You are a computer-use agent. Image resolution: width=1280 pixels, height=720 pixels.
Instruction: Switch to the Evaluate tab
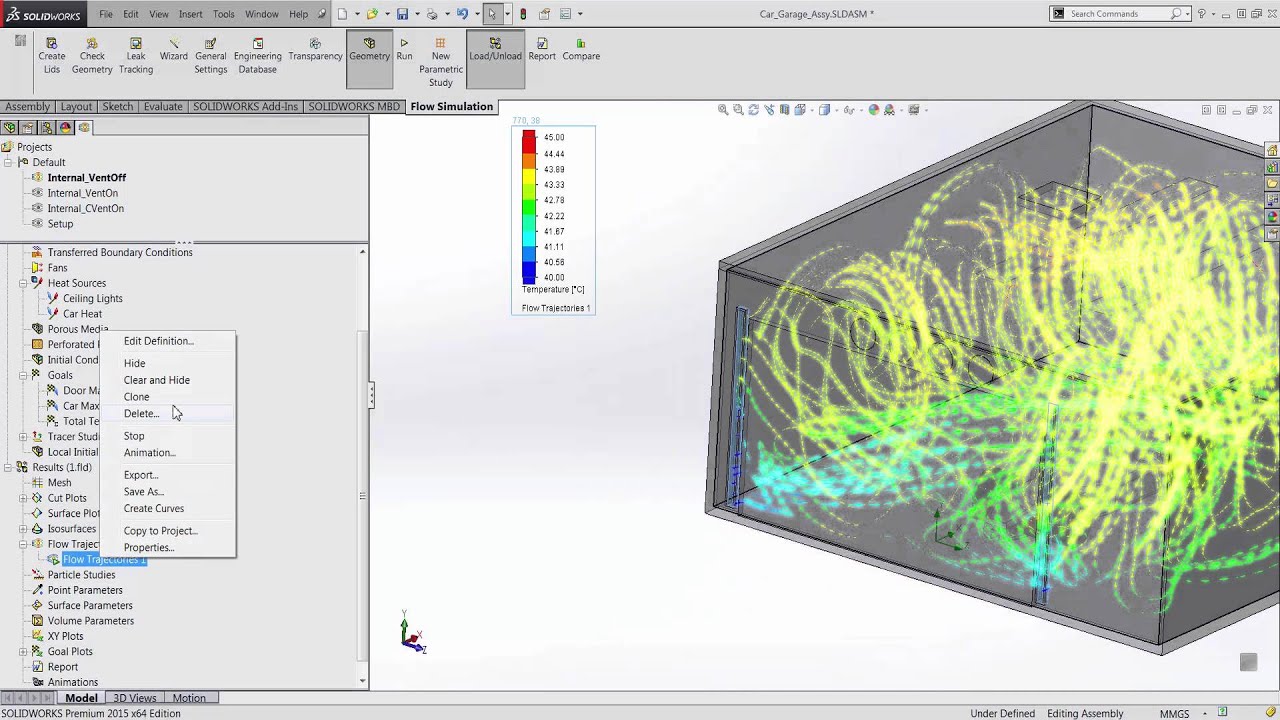pyautogui.click(x=163, y=106)
